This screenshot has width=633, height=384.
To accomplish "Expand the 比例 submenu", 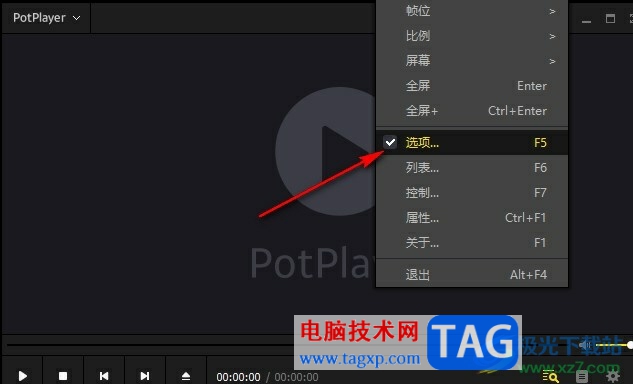I will click(x=472, y=36).
